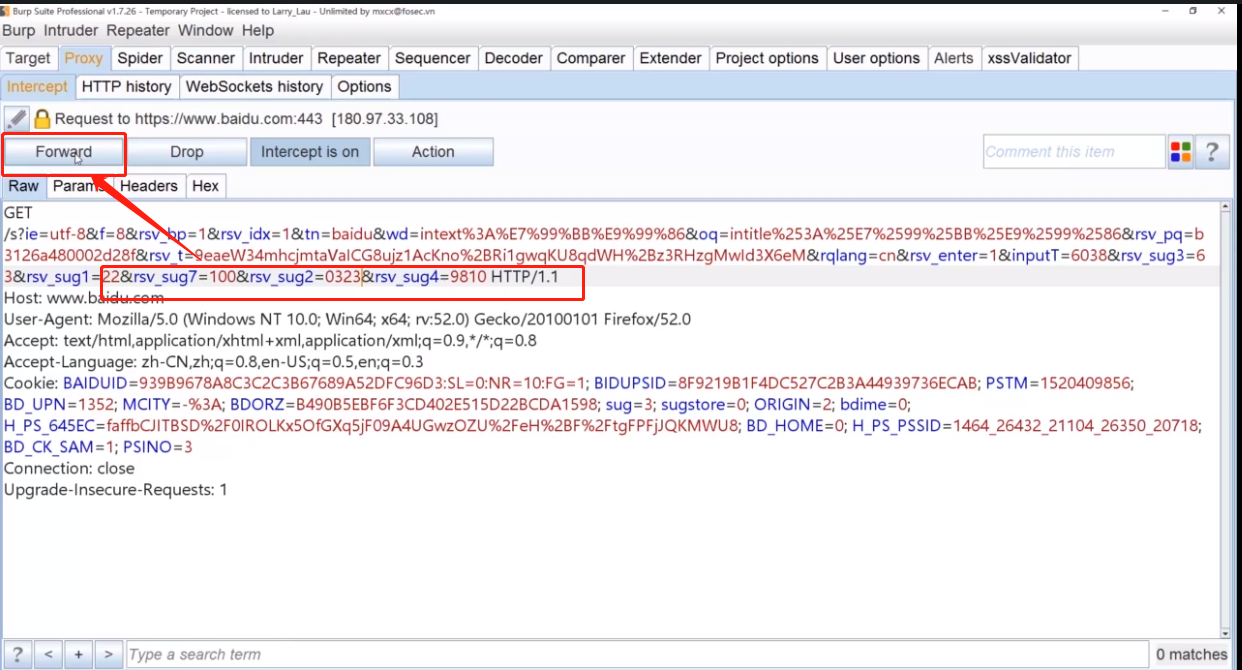Open the Repeater tool tab
The height and width of the screenshot is (670, 1242).
[349, 58]
